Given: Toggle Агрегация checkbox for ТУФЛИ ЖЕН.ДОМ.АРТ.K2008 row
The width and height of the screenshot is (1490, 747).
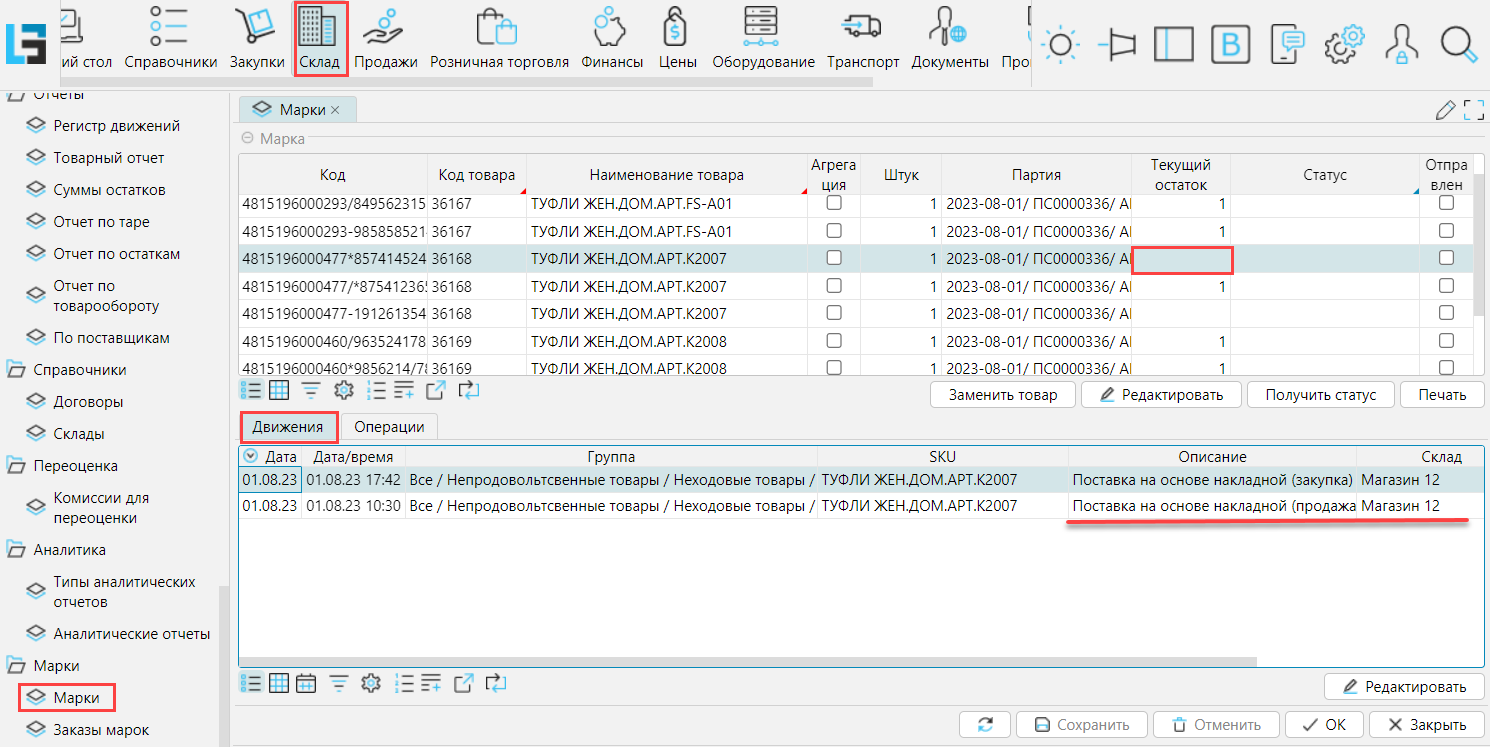Looking at the screenshot, I should pos(834,341).
